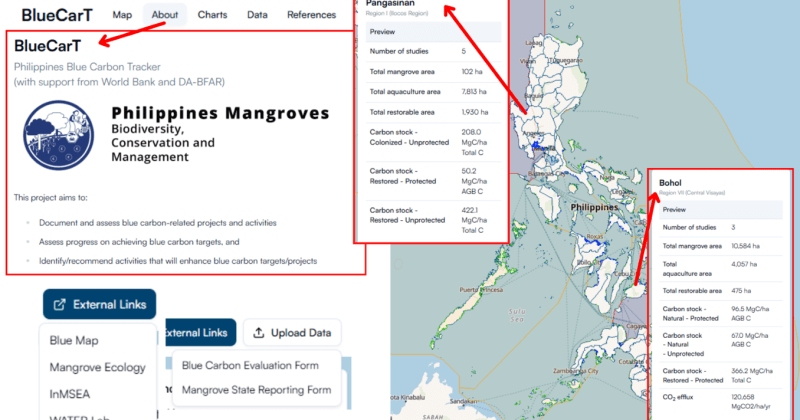800x420 pixels.
Task: Open the References tab
Action: point(311,15)
